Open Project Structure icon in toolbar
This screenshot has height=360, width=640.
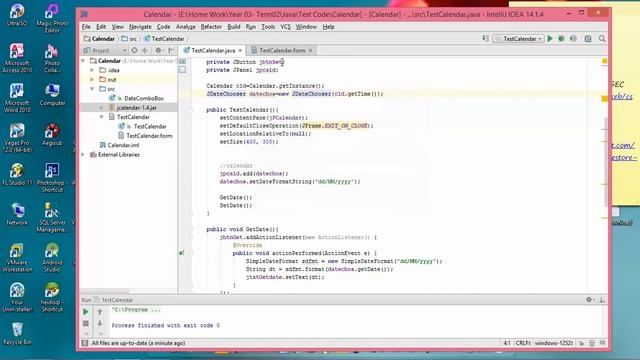click(588, 38)
